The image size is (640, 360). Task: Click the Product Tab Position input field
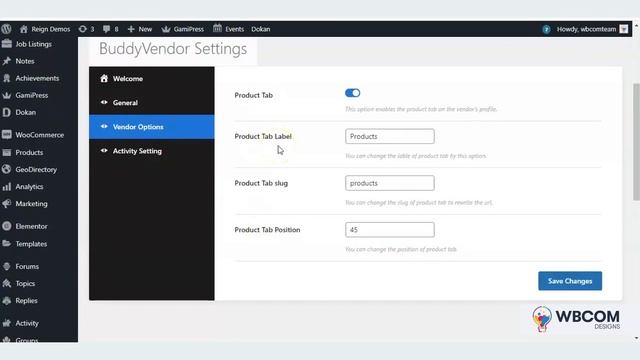point(390,230)
